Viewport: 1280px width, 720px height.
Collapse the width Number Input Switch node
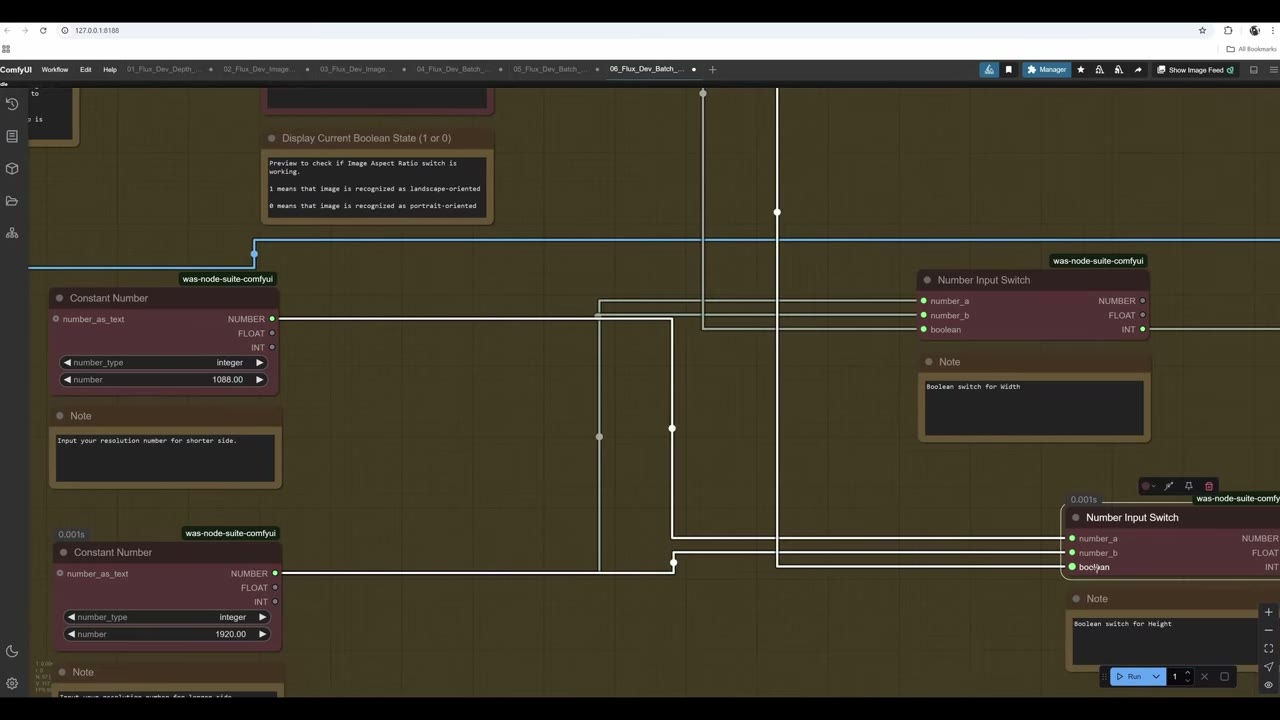(x=927, y=280)
